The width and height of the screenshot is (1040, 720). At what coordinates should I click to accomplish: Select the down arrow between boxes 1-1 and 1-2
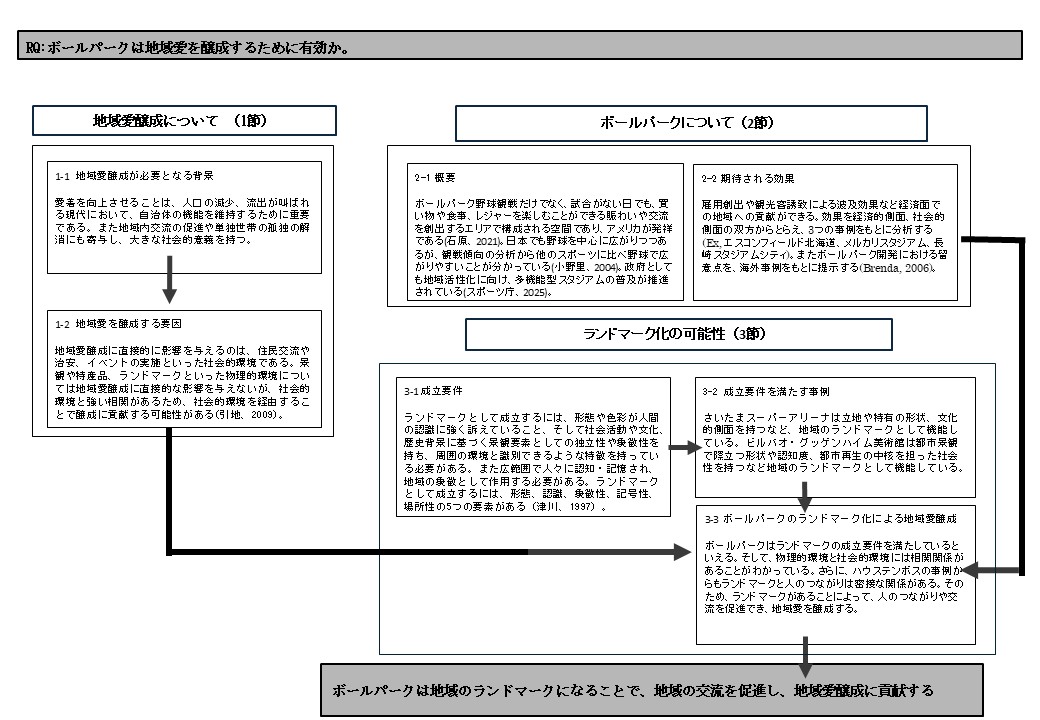point(170,286)
